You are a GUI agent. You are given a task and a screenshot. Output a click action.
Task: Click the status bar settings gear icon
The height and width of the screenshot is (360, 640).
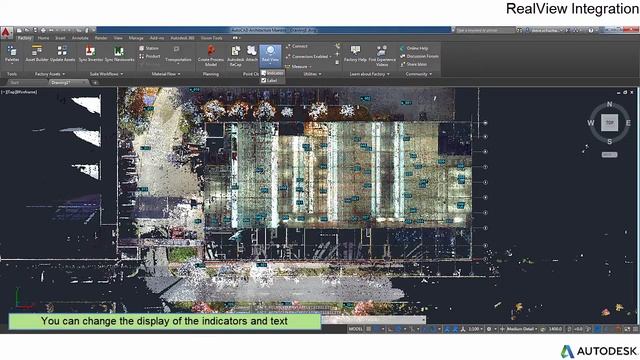[x=489, y=329]
